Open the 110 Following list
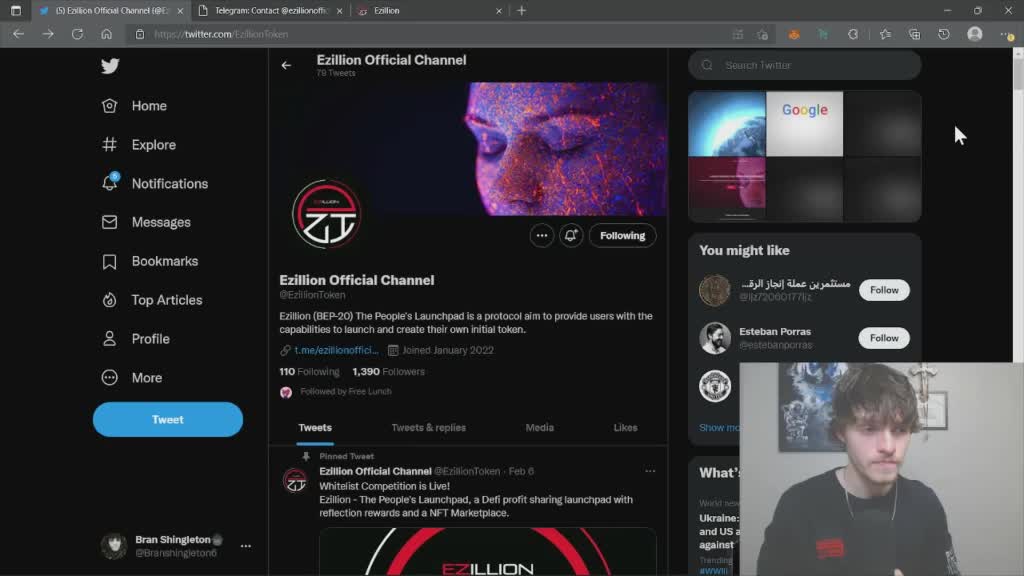 (310, 372)
